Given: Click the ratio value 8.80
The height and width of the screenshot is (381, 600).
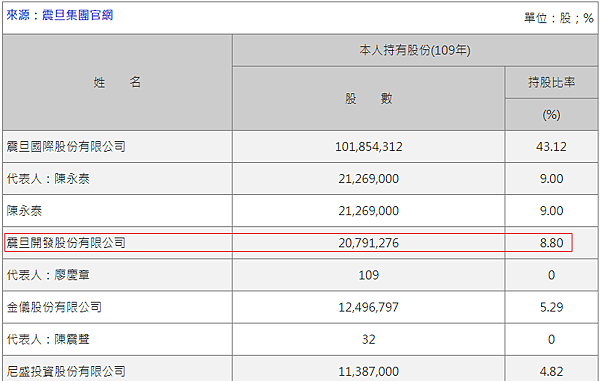Looking at the screenshot, I should pyautogui.click(x=551, y=243).
